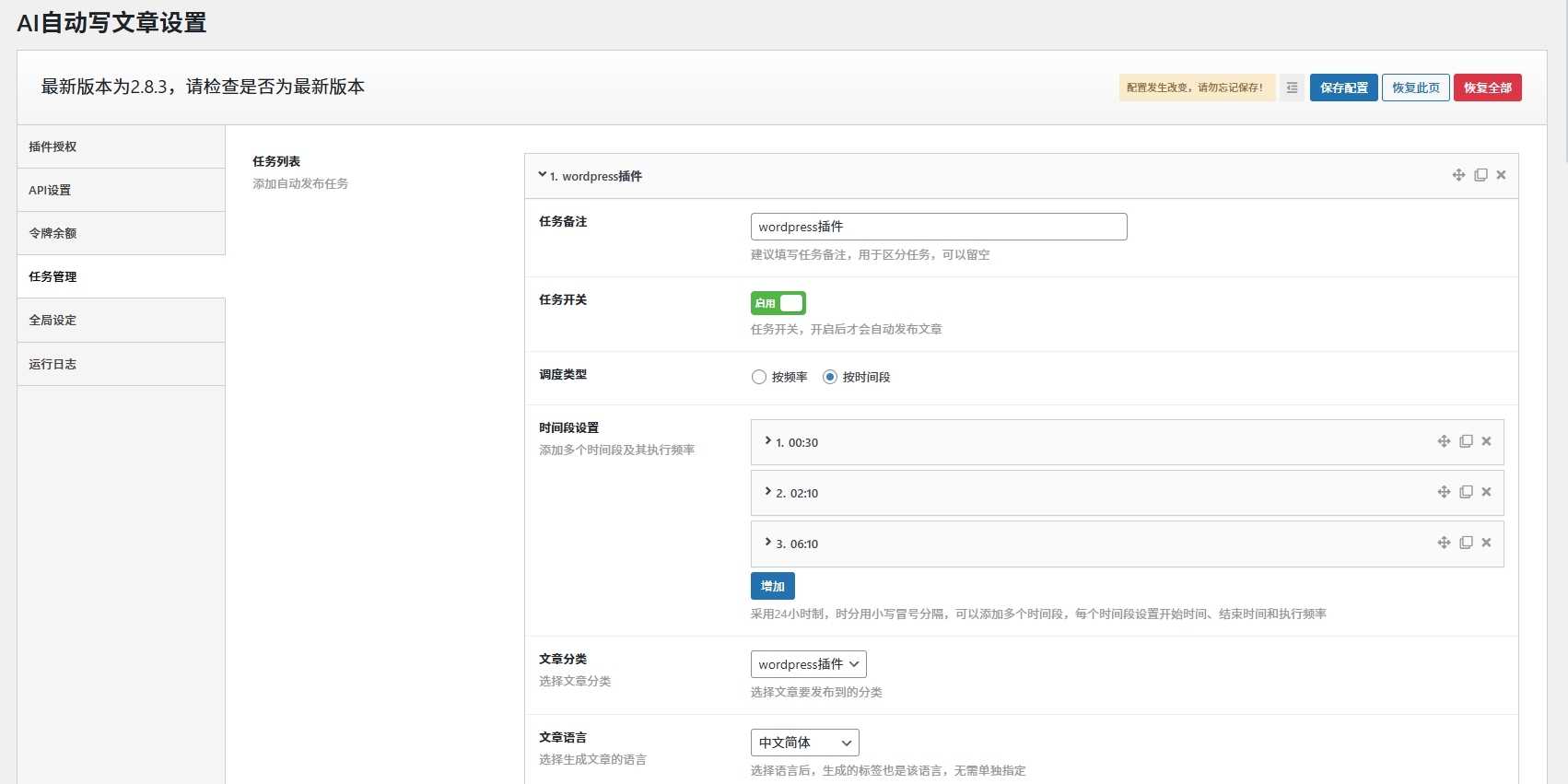Delete the 00:30 time slot

1486,441
